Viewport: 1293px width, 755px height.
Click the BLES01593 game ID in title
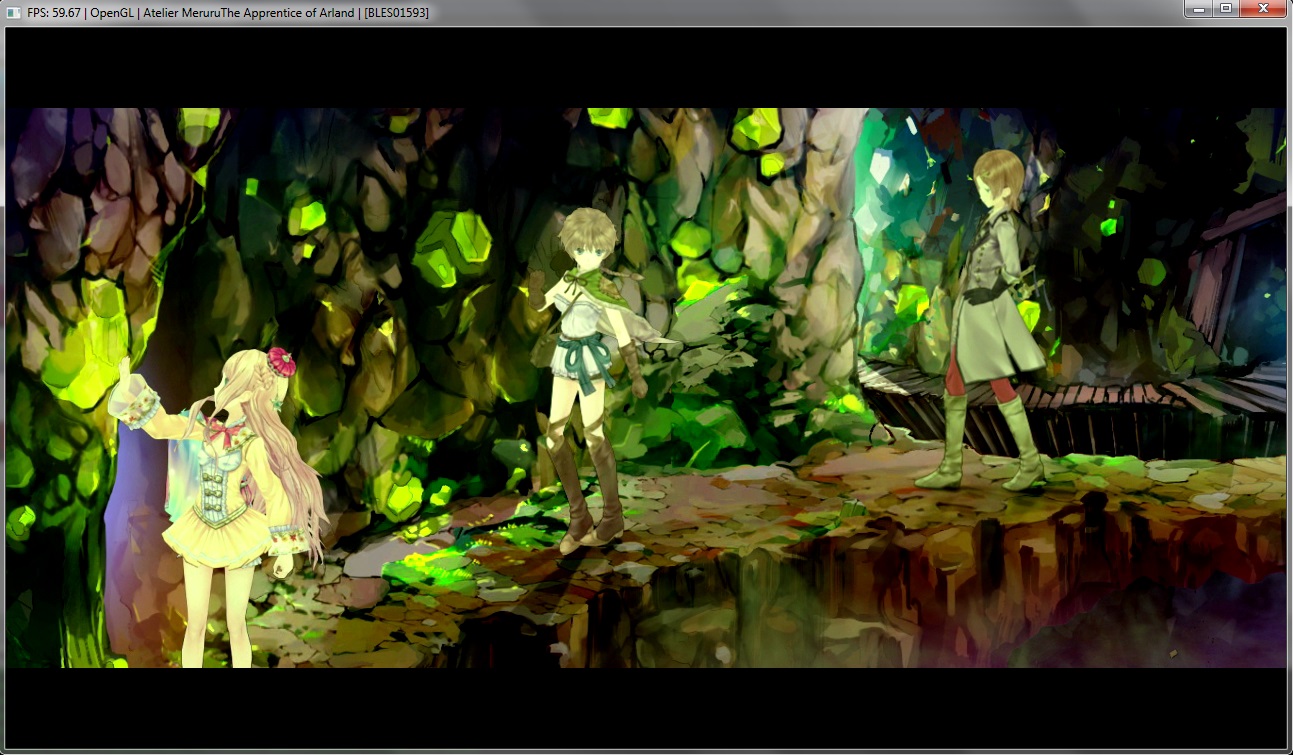pyautogui.click(x=397, y=12)
